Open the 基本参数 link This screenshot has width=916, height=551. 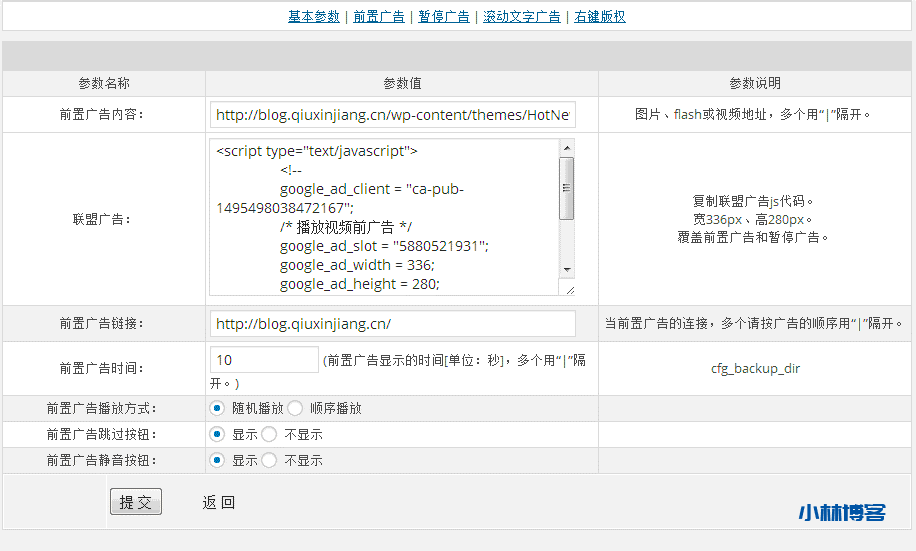point(314,16)
